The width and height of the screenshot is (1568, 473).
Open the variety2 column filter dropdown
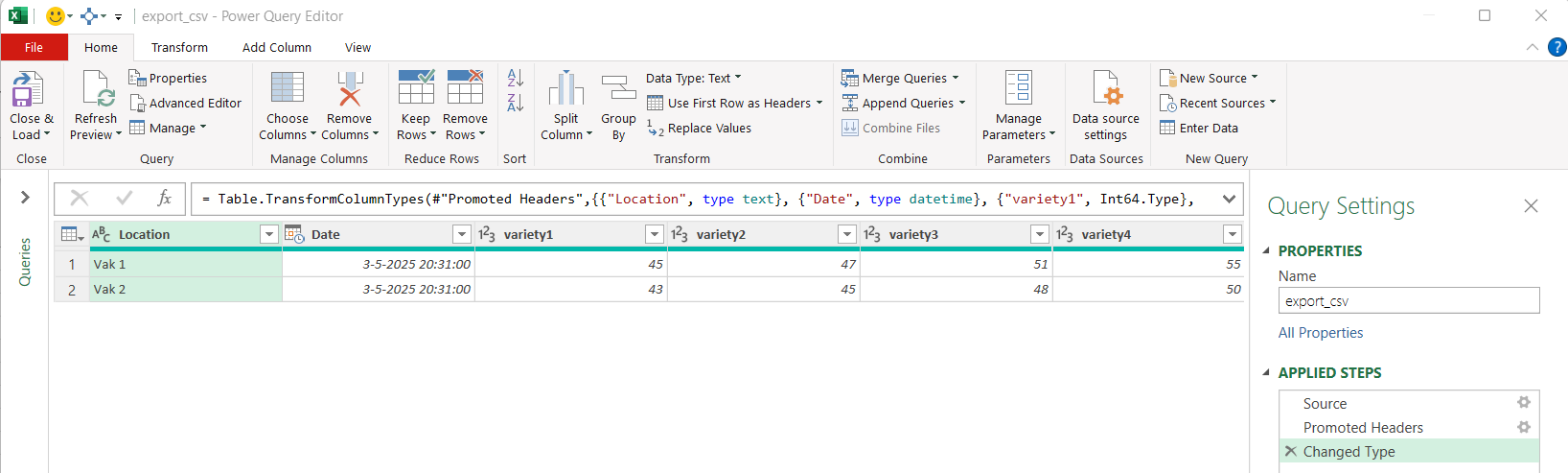(847, 234)
